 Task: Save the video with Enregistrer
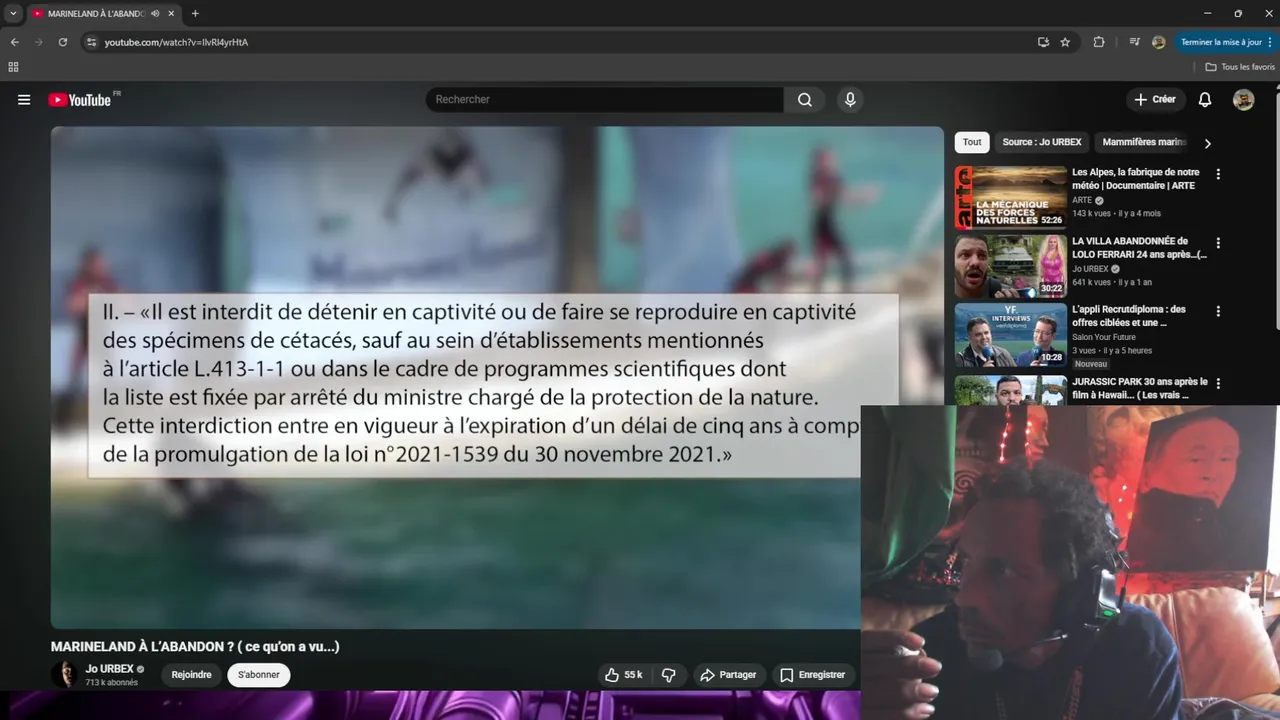tap(813, 675)
